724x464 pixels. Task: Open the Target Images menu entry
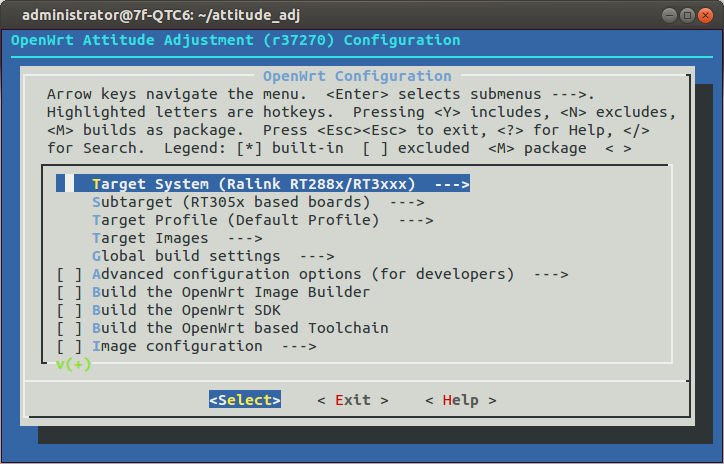177,238
